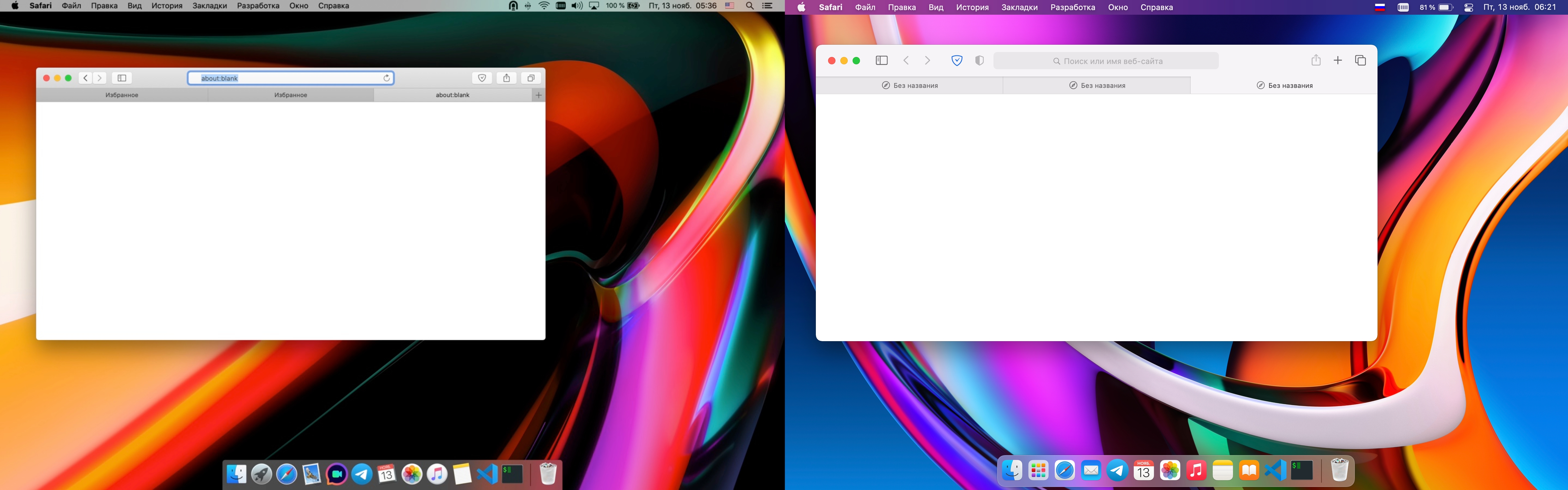The height and width of the screenshot is (490, 1568).
Task: Open Разработка menu in the 05:36 menu bar
Action: pyautogui.click(x=258, y=6)
